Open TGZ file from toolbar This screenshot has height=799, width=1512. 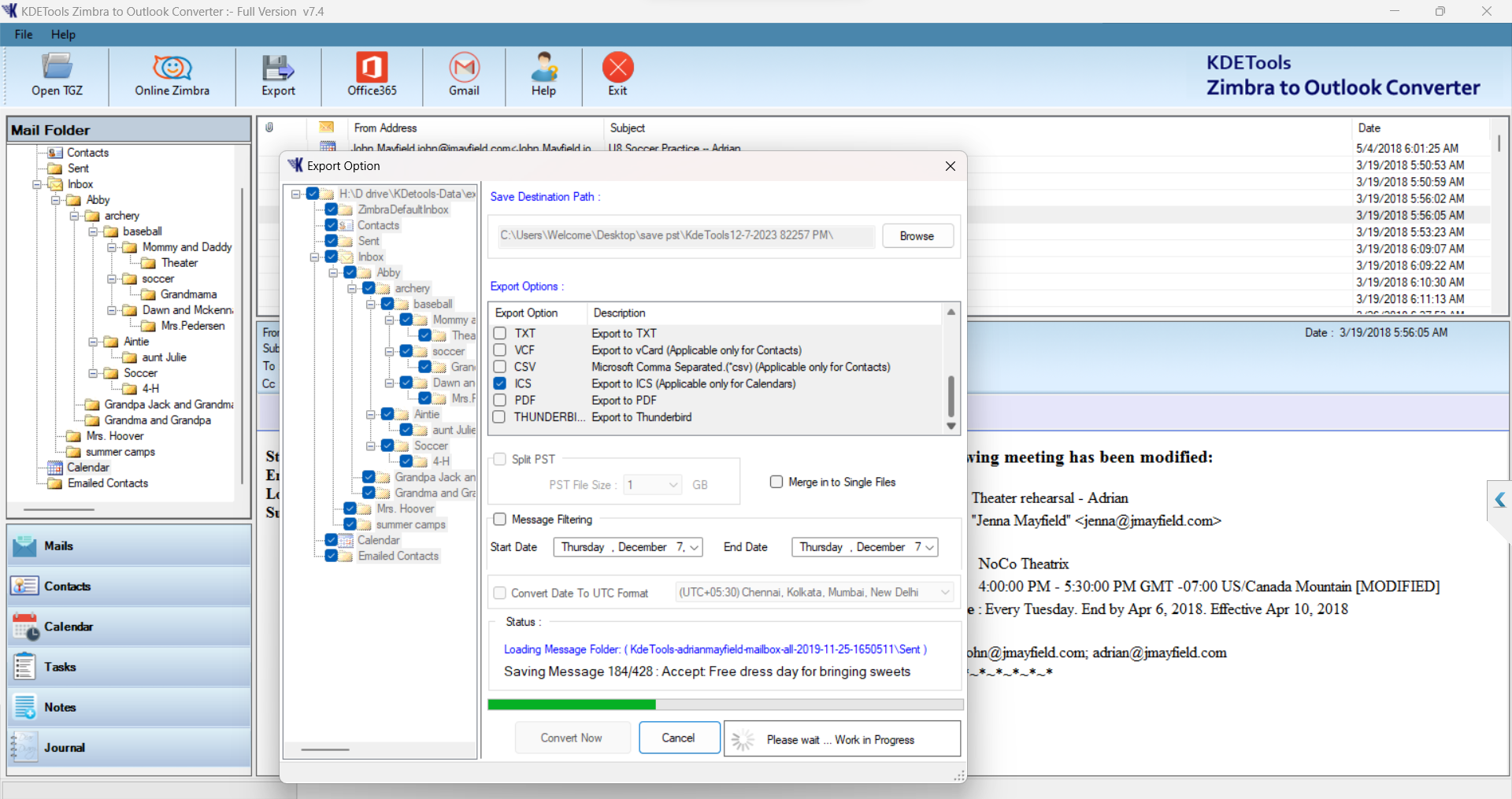coord(57,76)
